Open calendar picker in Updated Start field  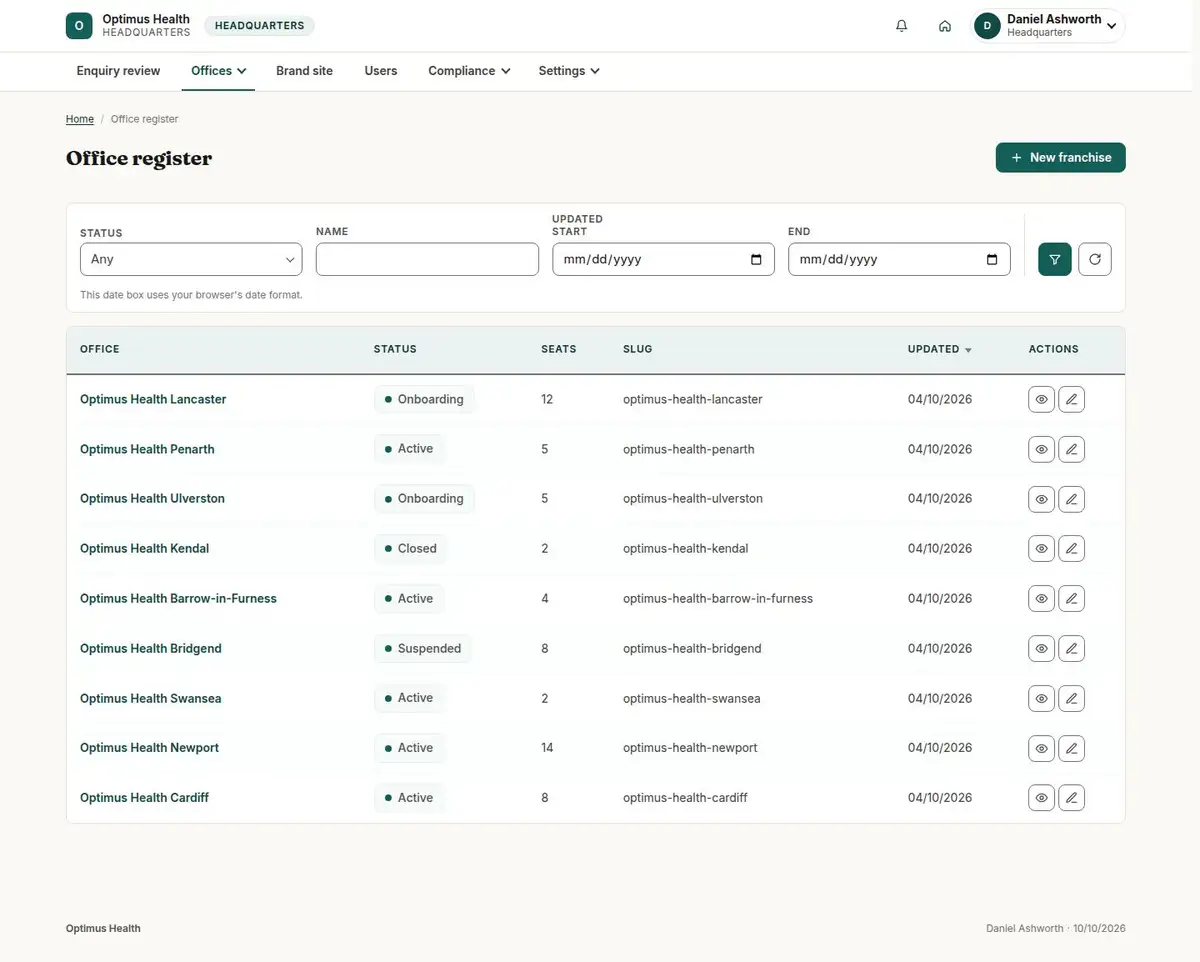click(756, 259)
